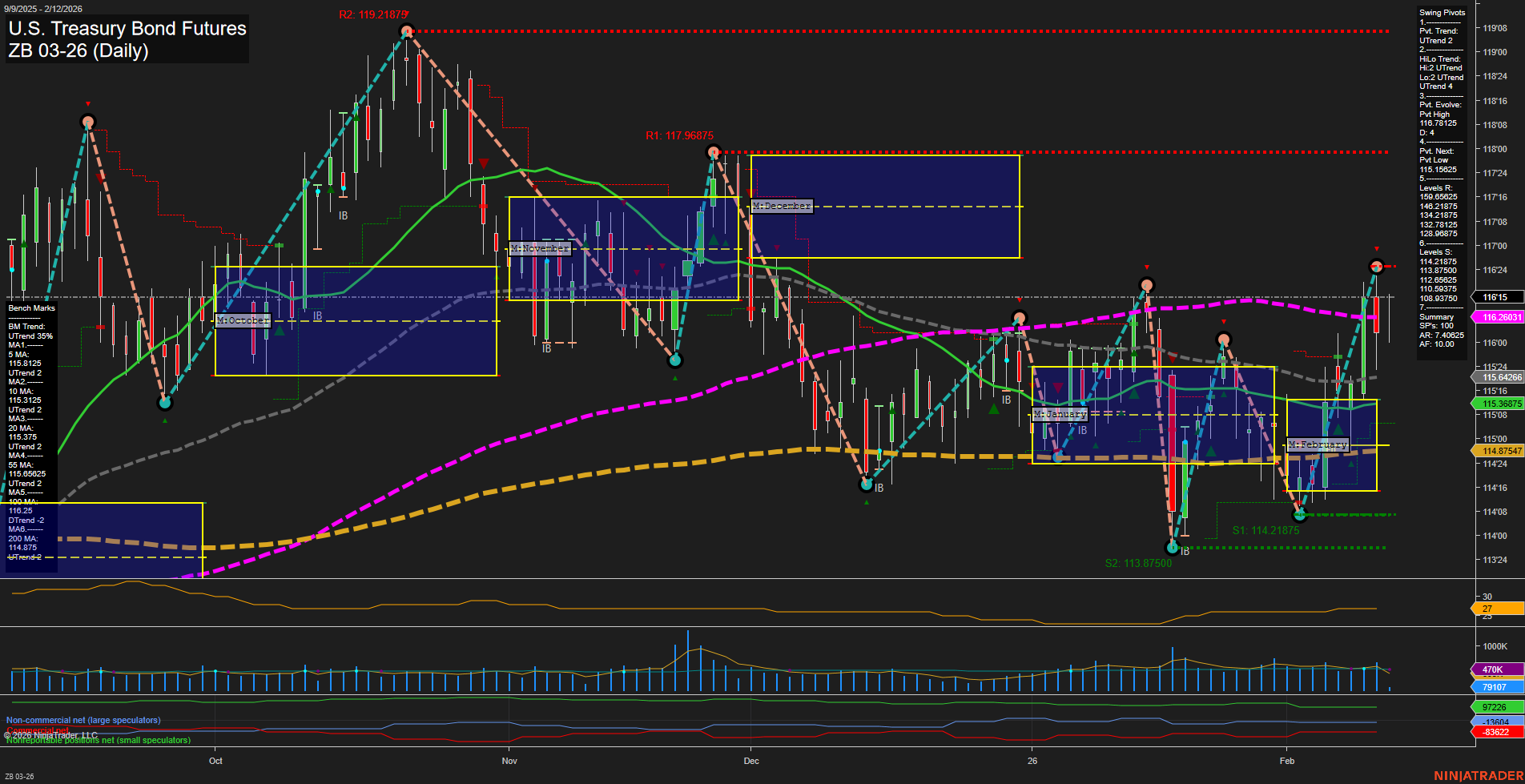Click the 470K volume marker on the axis

[1491, 668]
